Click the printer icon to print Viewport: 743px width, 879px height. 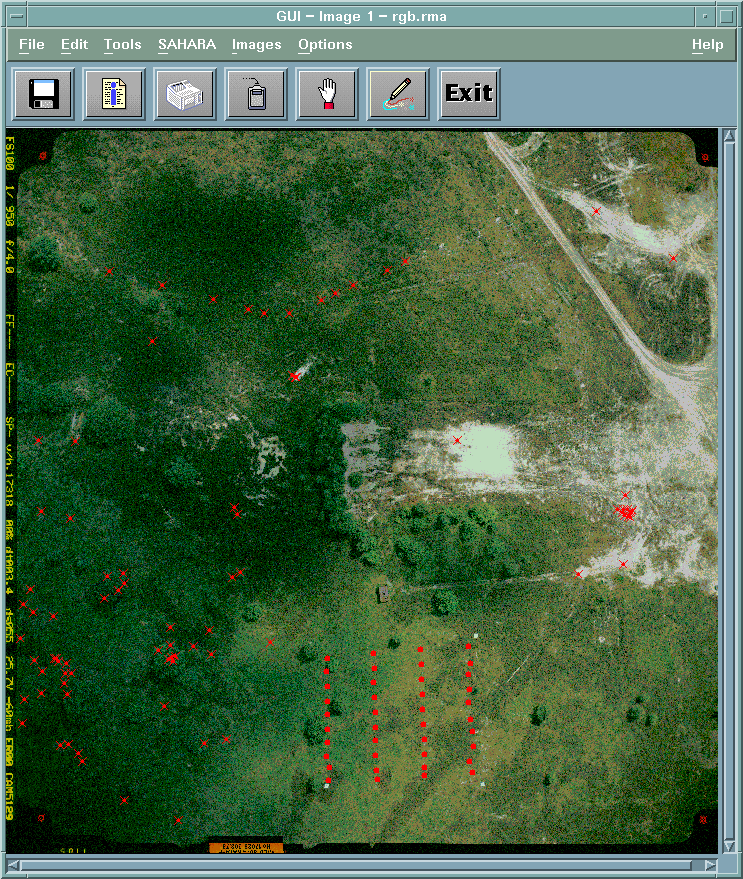point(185,94)
